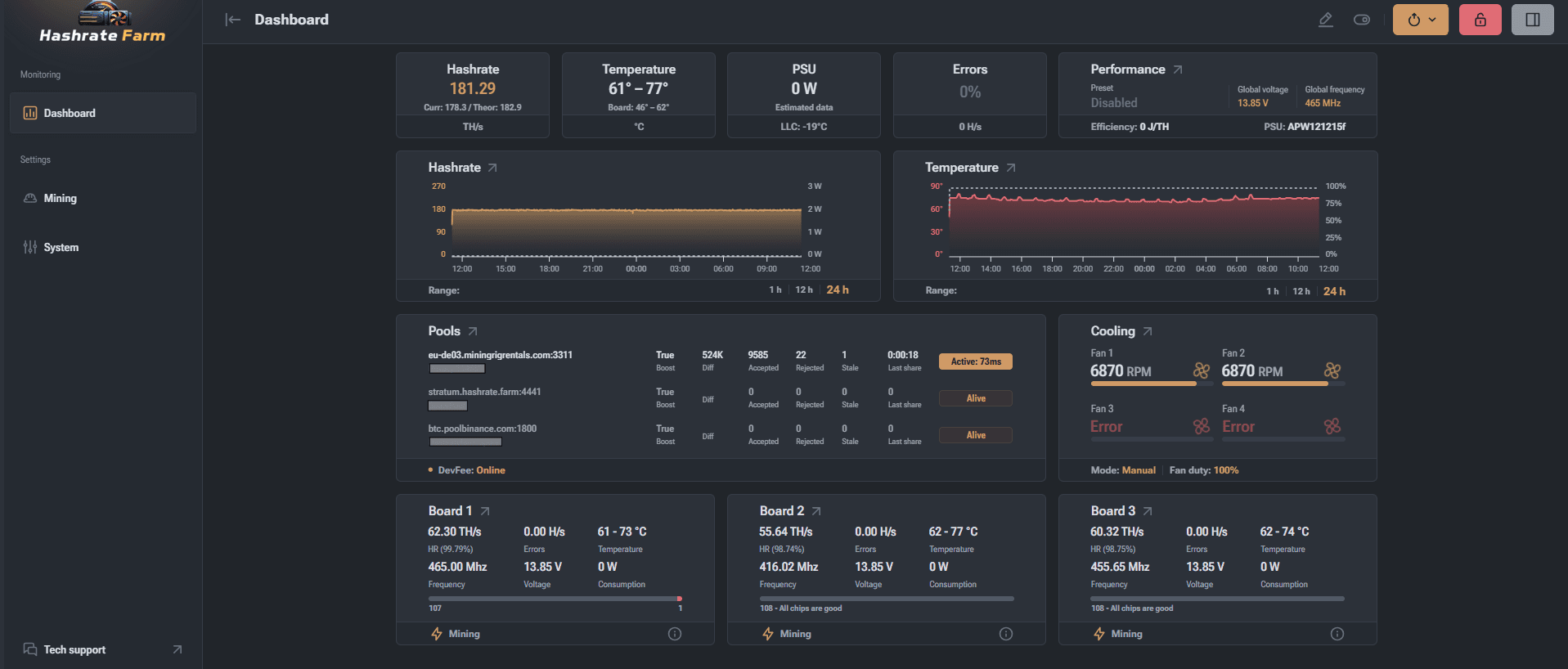Screen dimensions: 1568x669
Task: Set Temperature chart range to 1 h
Action: pyautogui.click(x=1273, y=291)
